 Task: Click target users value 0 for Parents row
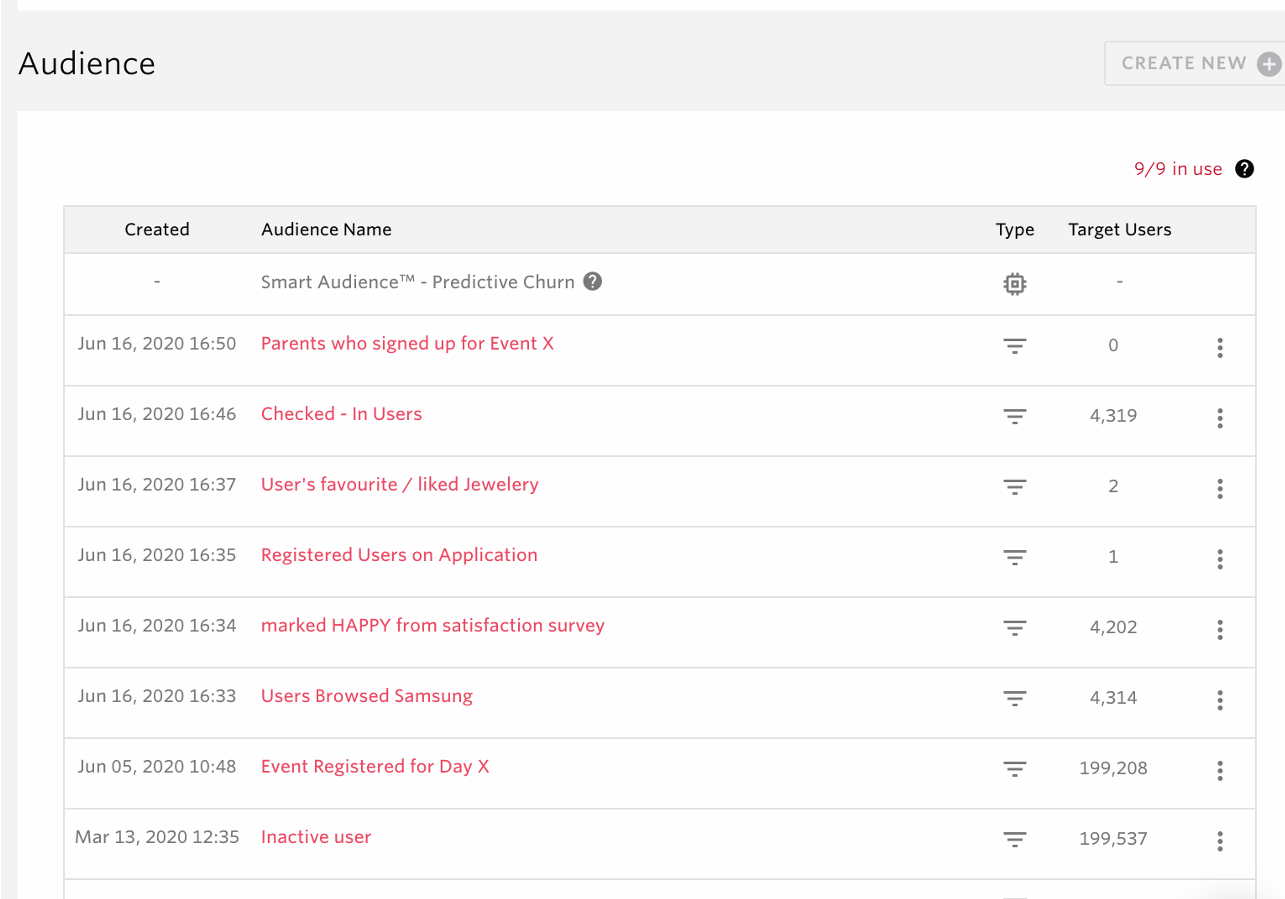point(1113,345)
